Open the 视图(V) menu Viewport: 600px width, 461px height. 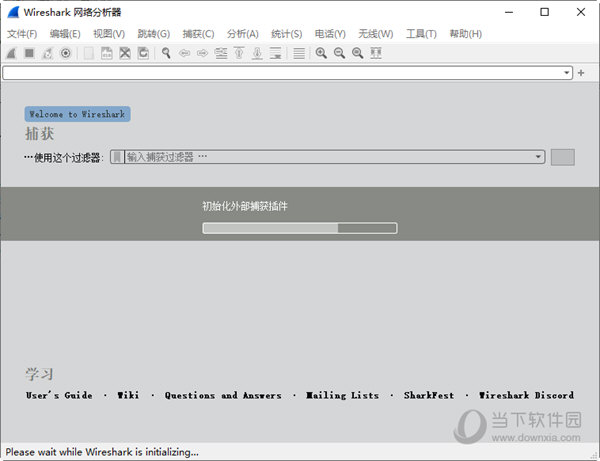[109, 34]
